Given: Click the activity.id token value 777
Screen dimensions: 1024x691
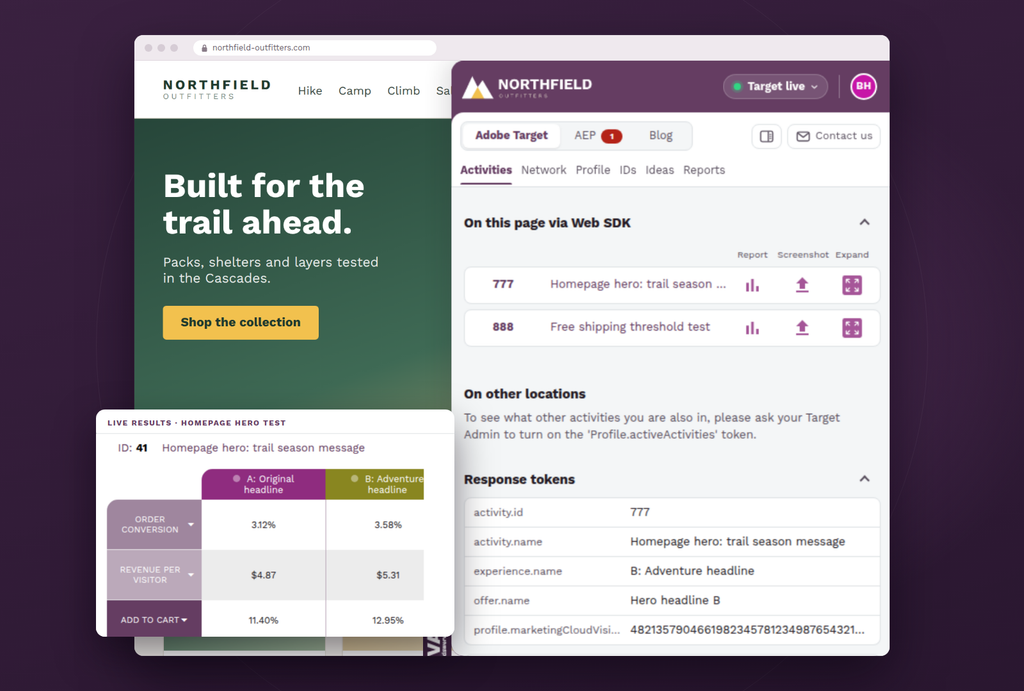Looking at the screenshot, I should pyautogui.click(x=640, y=512).
